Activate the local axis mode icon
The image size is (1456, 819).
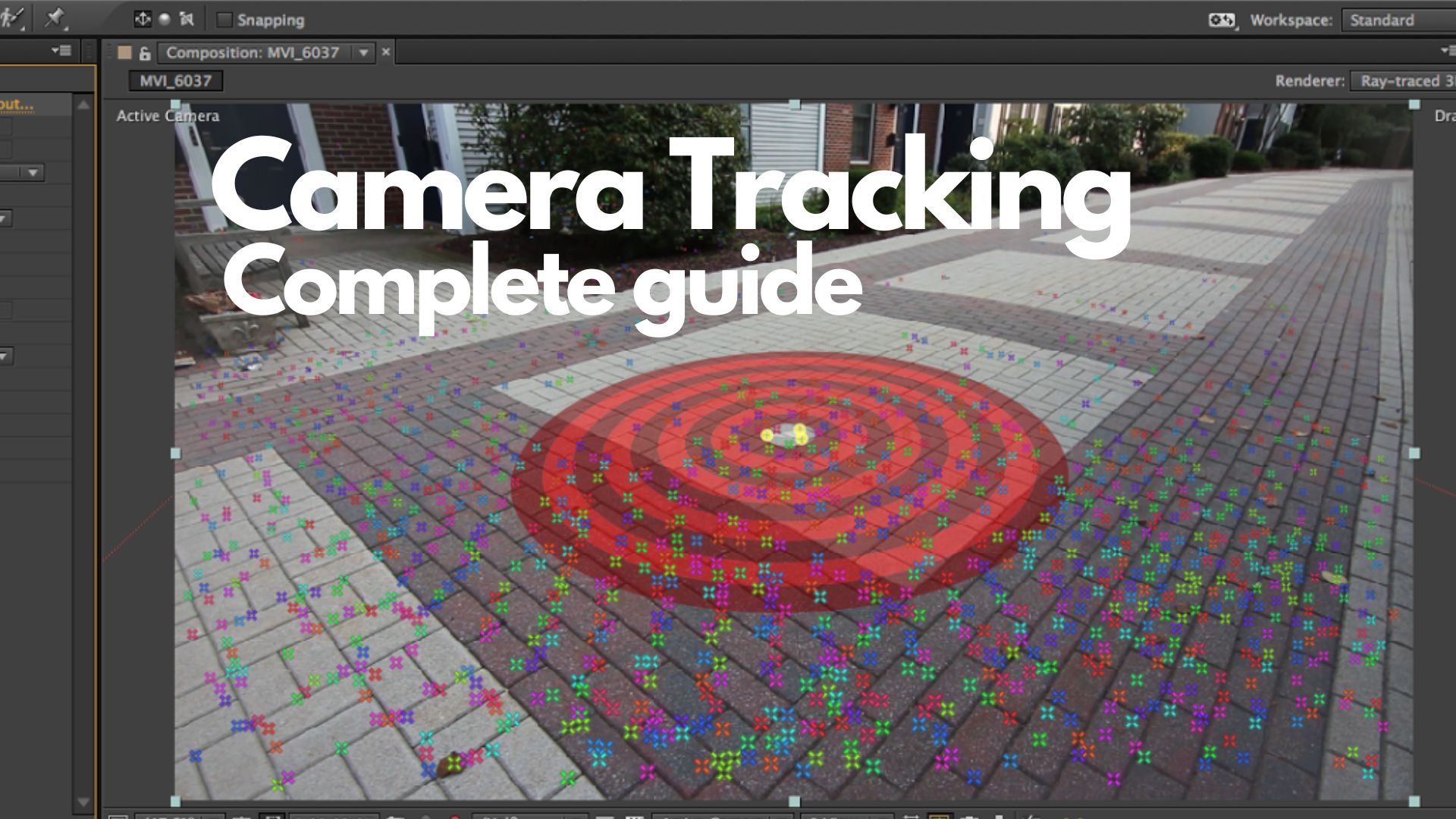coord(141,19)
